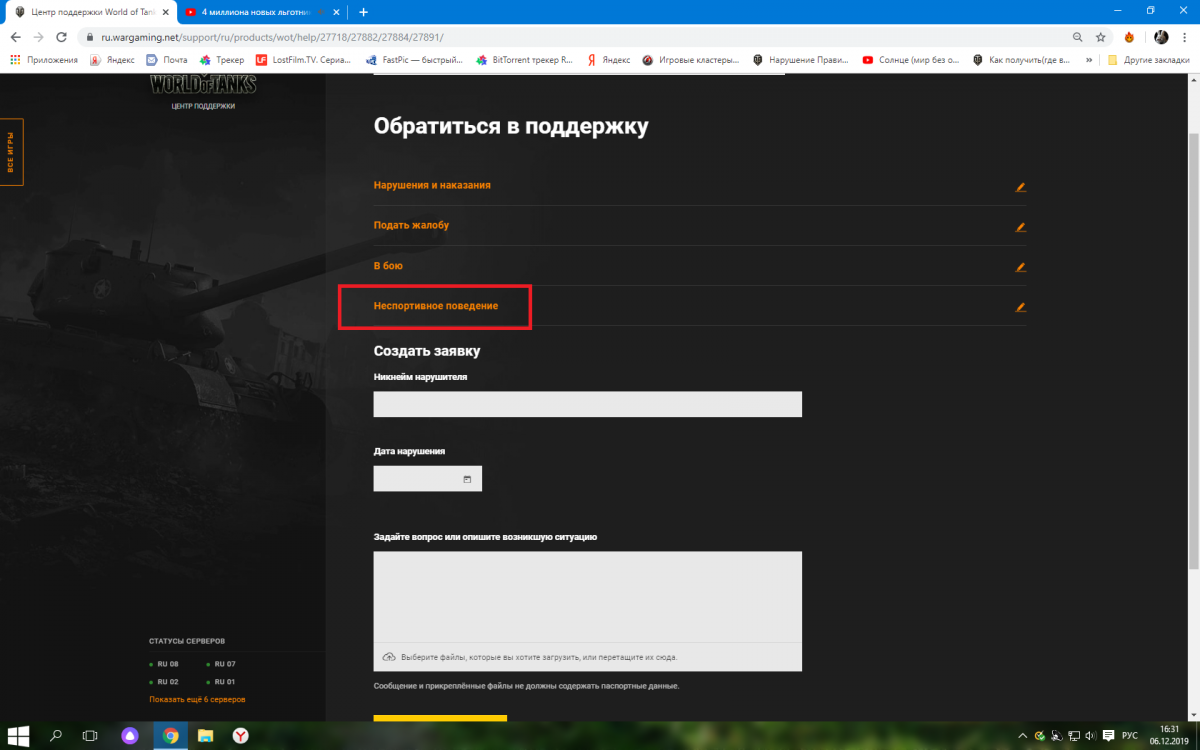The width and height of the screenshot is (1200, 750).
Task: Switch input language 'РУС' in tray
Action: click(x=1130, y=736)
